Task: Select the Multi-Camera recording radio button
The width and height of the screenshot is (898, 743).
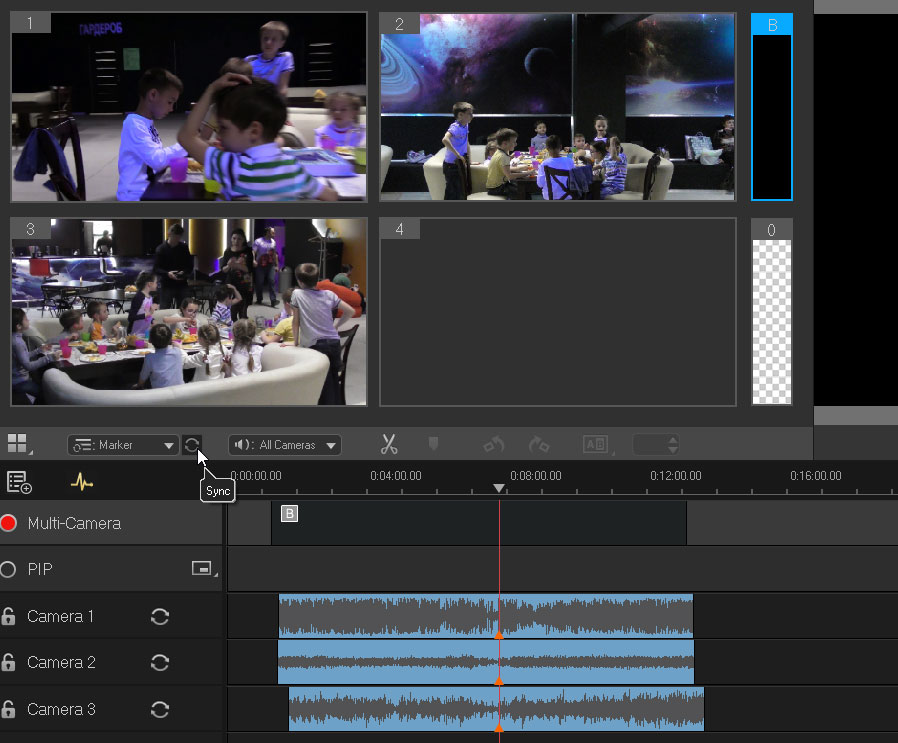Action: tap(9, 523)
